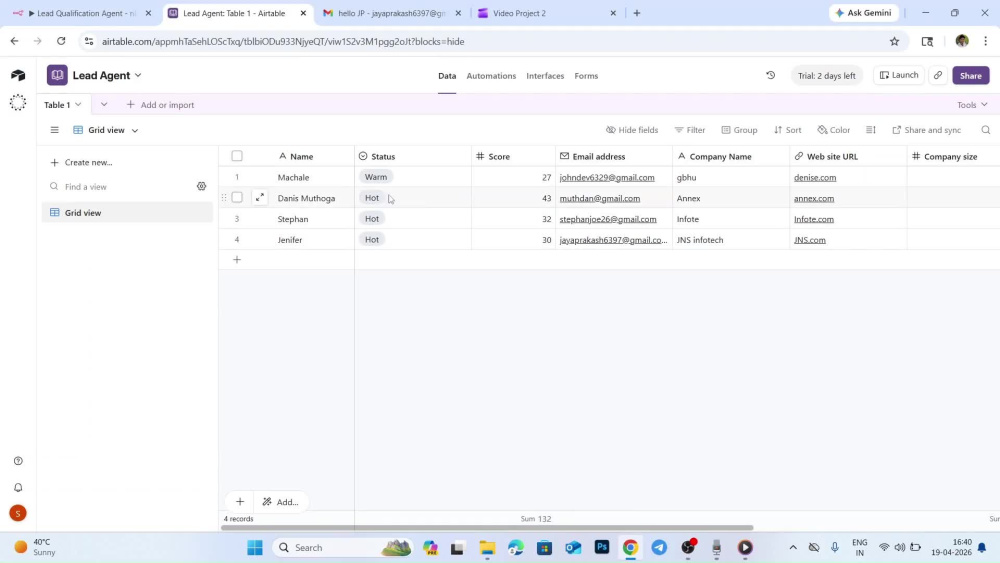Click the Hot status tag on the Stephan row
Screen dimensions: 1000x563
pos(372,219)
